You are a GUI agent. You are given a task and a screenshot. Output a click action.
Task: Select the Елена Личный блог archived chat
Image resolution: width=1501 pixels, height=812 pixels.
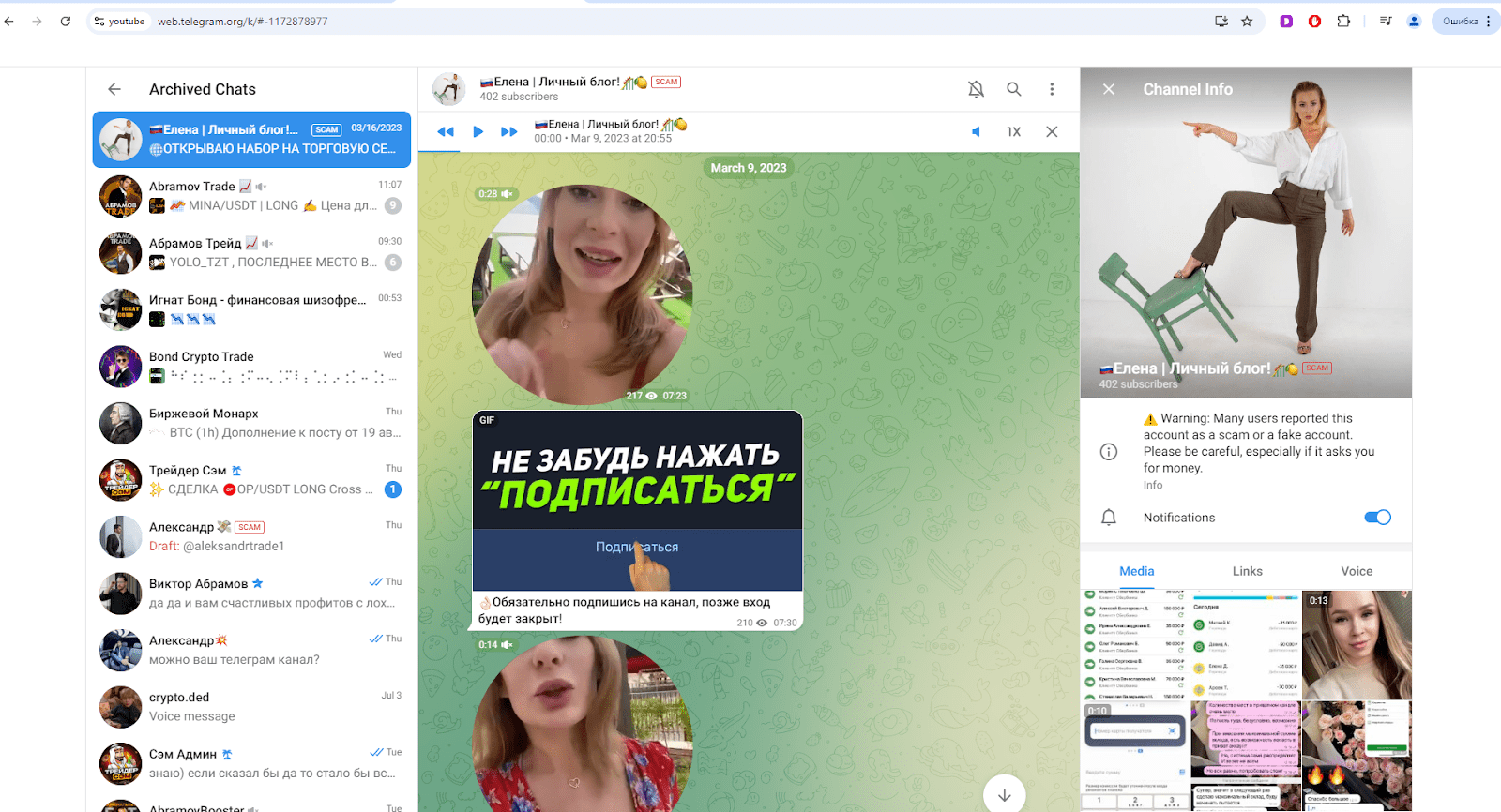click(x=251, y=140)
